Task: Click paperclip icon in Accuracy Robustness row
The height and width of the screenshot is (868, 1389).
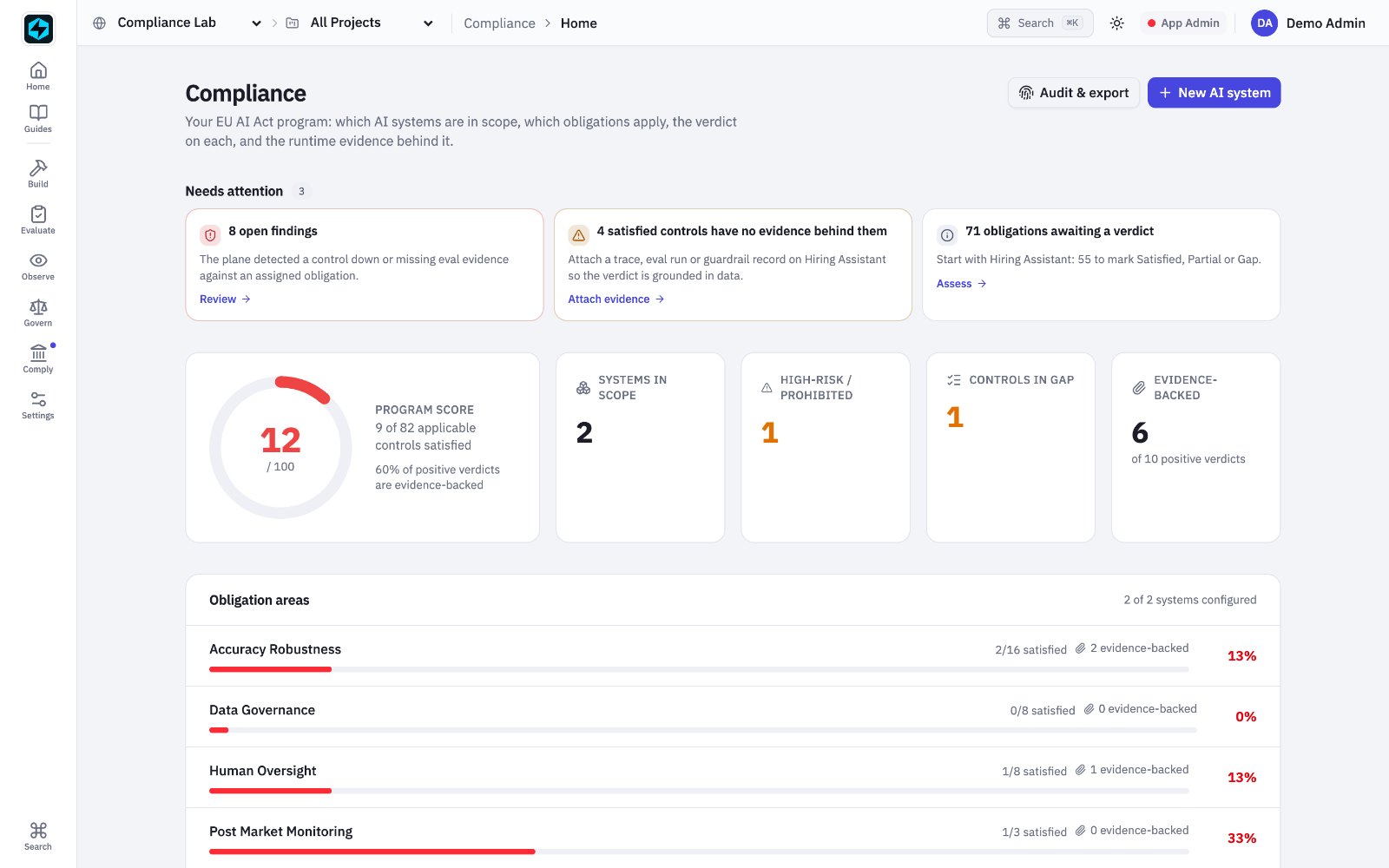Action: pos(1081,648)
